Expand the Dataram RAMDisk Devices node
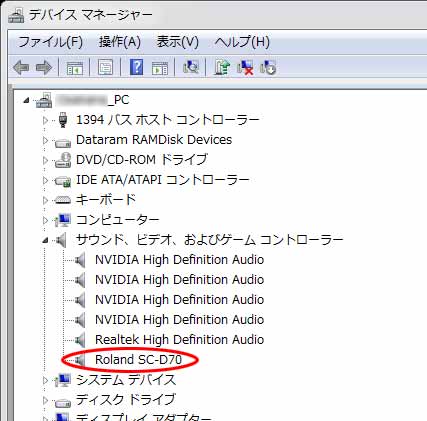The image size is (427, 421). point(45,140)
